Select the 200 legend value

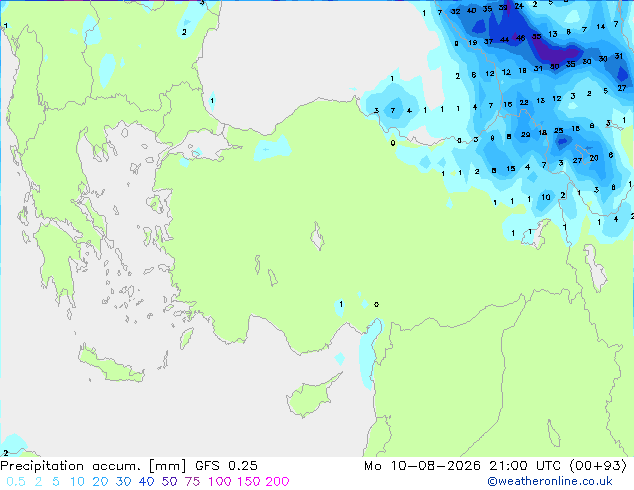[277, 482]
